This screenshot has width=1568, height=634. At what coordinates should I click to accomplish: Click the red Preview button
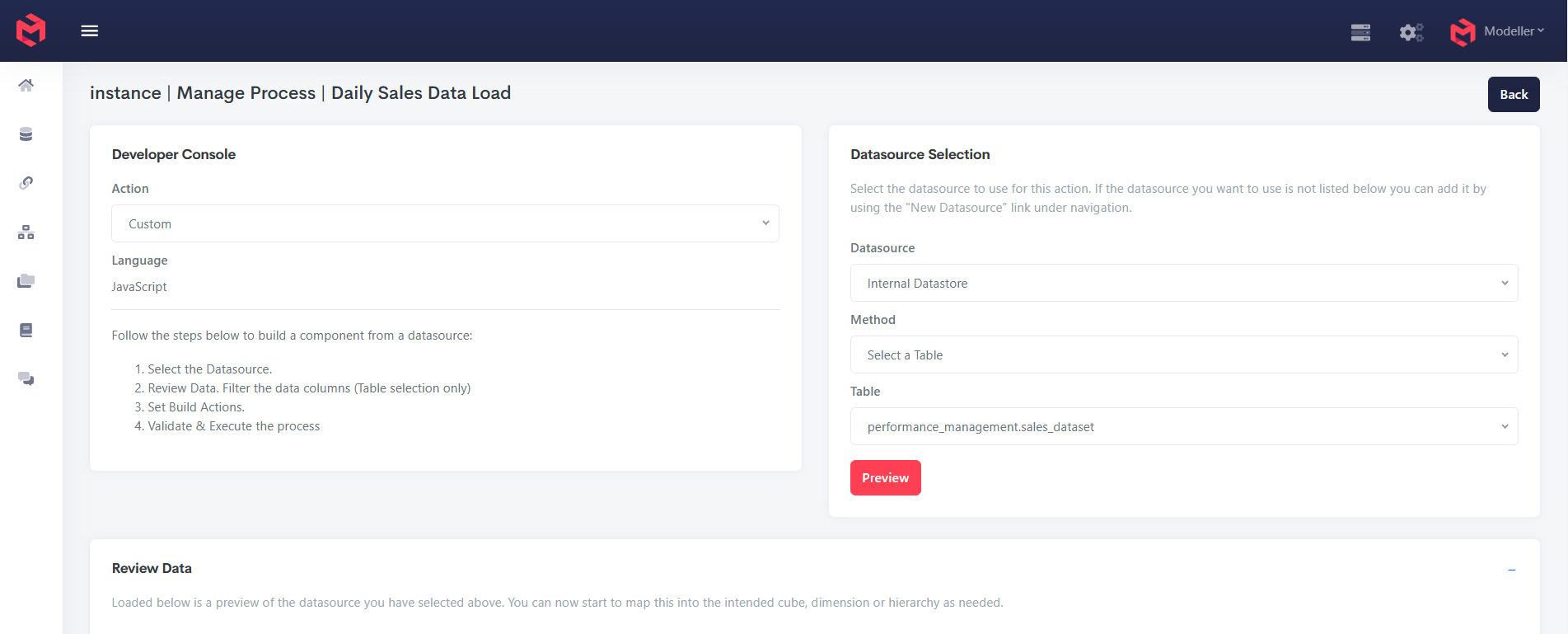click(x=886, y=478)
